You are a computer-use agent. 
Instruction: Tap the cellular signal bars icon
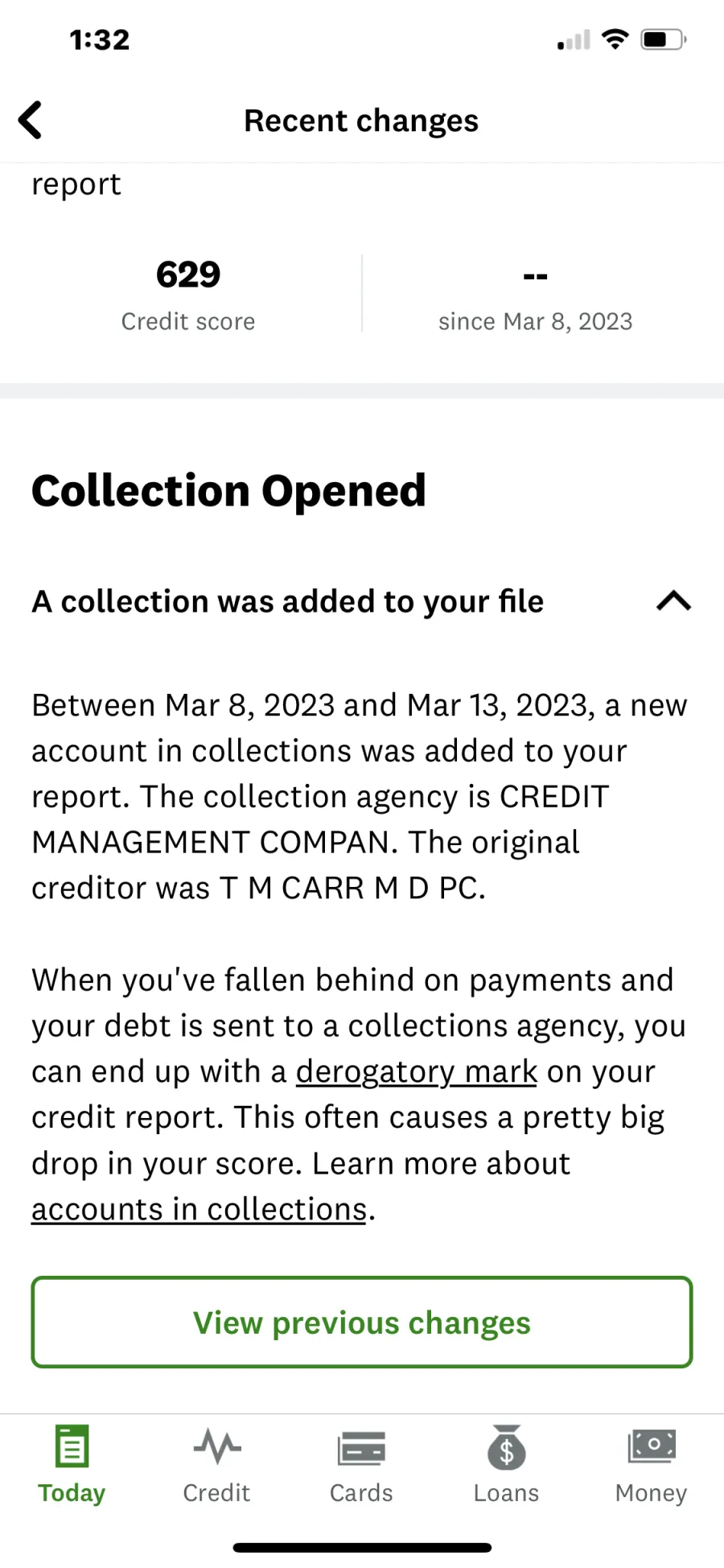pos(574,40)
